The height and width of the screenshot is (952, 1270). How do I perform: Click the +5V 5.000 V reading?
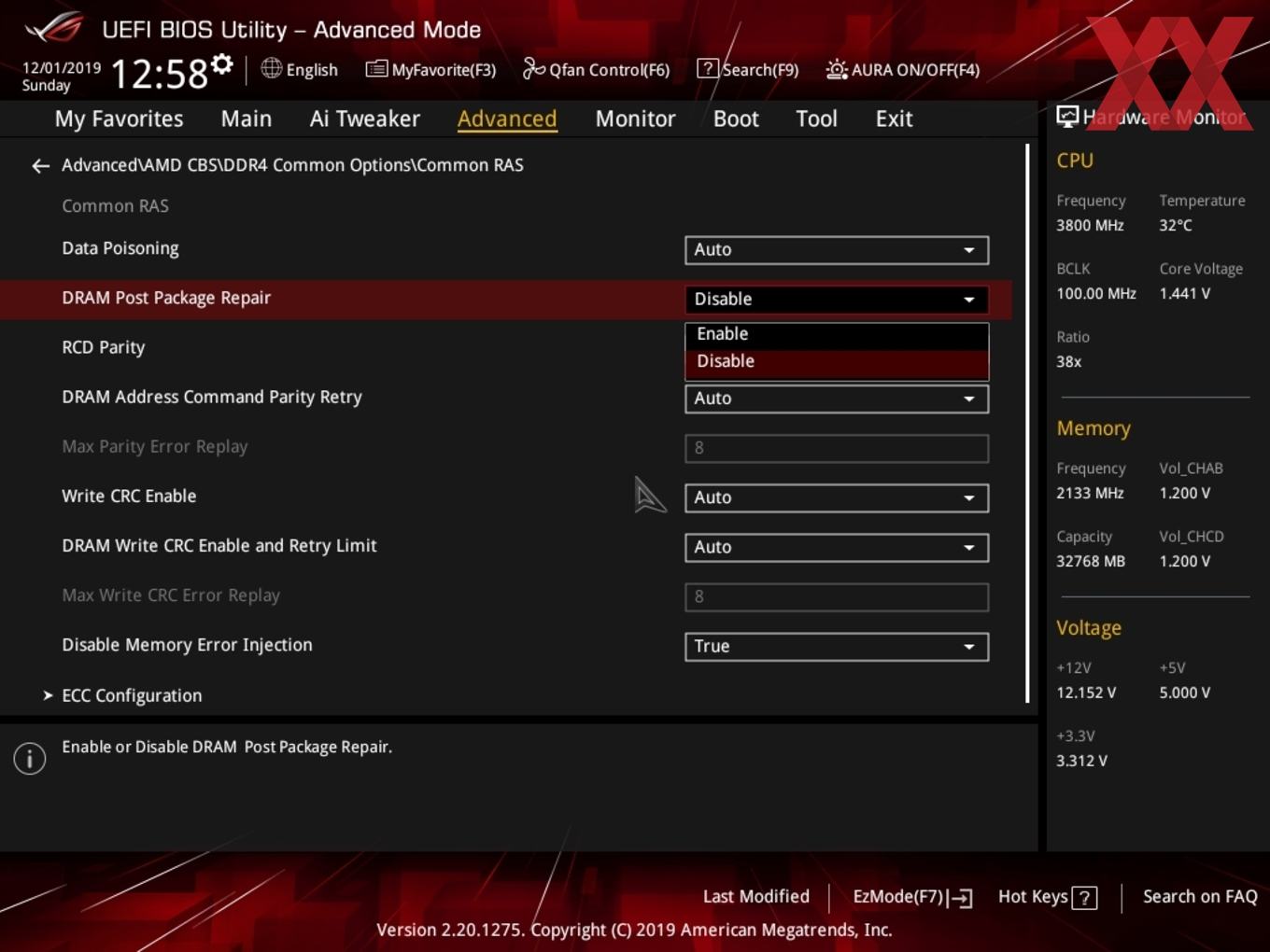click(1184, 693)
